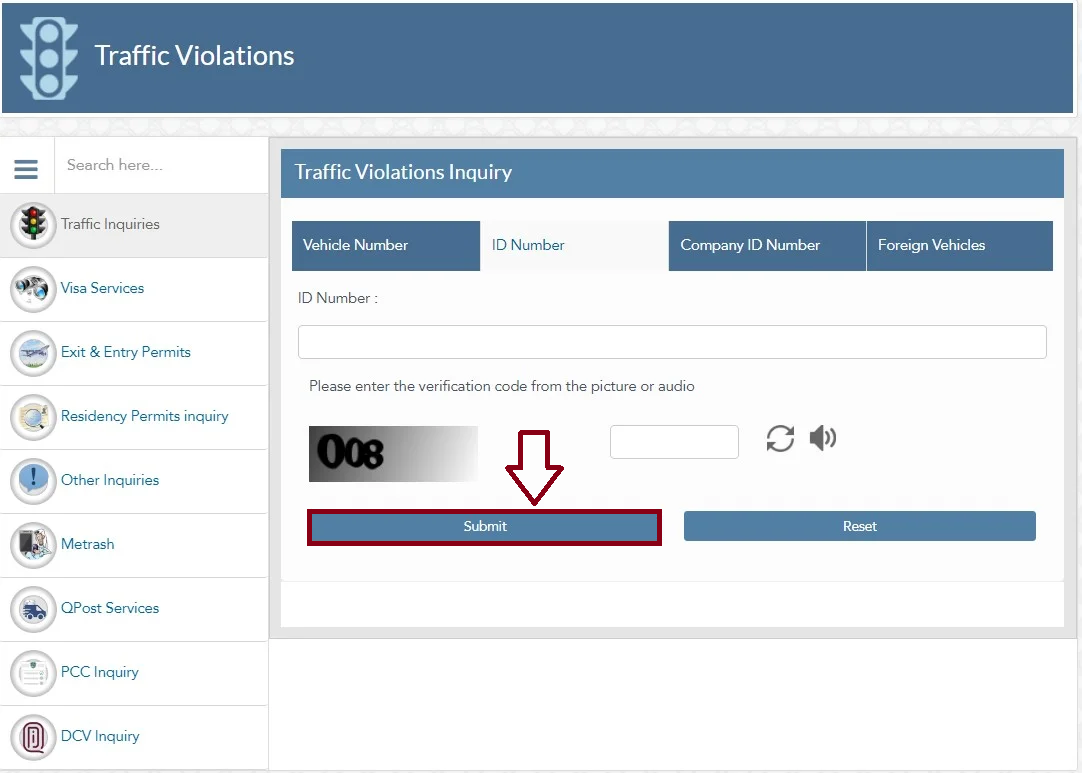Viewport: 1082px width, 773px height.
Task: Open the DCV Inquiry link
Action: coord(100,736)
